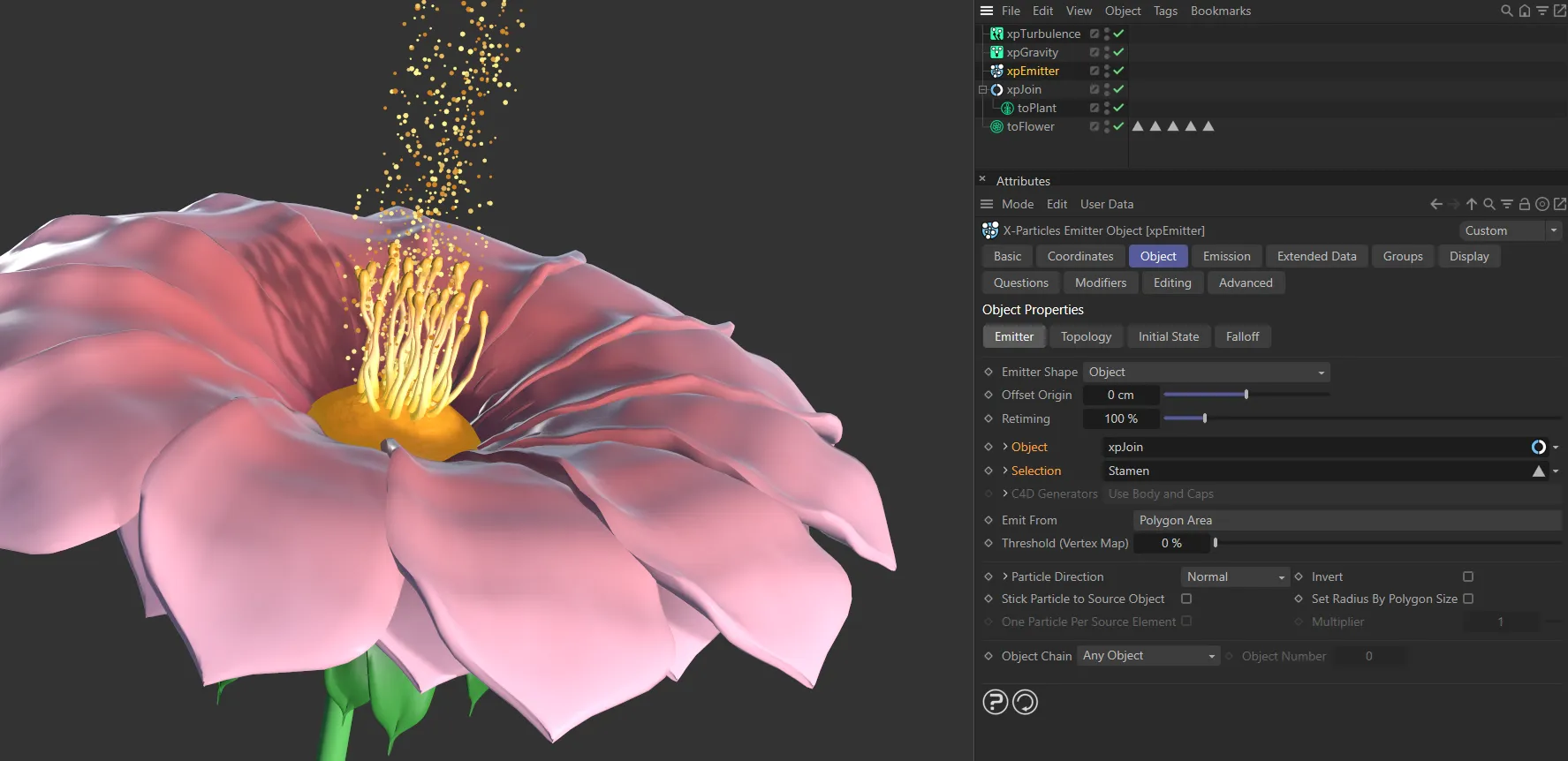Toggle toFlower visibility dots
The image size is (1568, 761).
1107,126
